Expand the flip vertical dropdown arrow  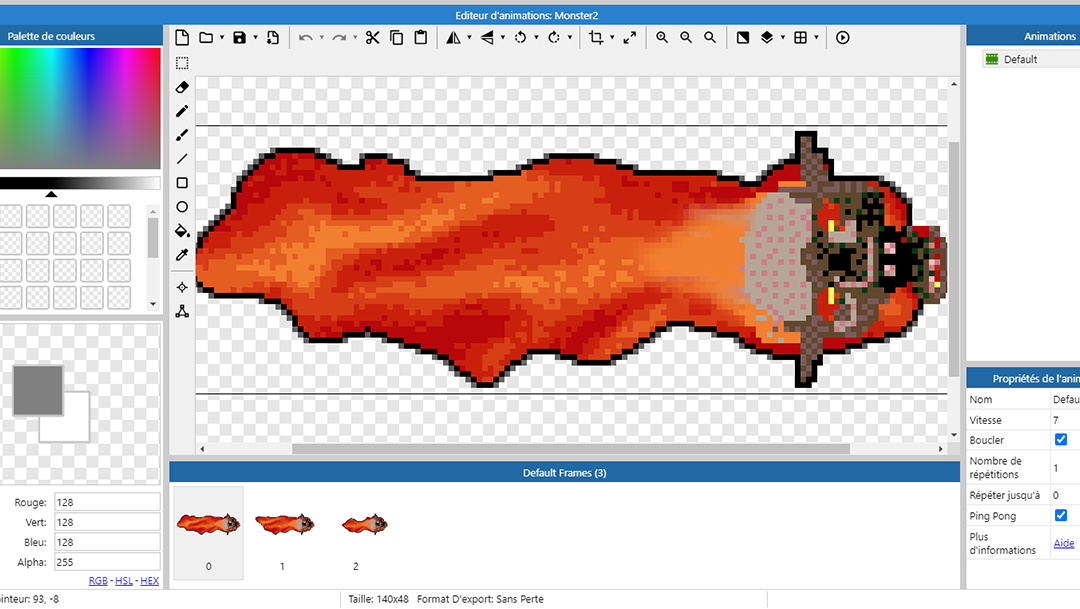(x=503, y=38)
